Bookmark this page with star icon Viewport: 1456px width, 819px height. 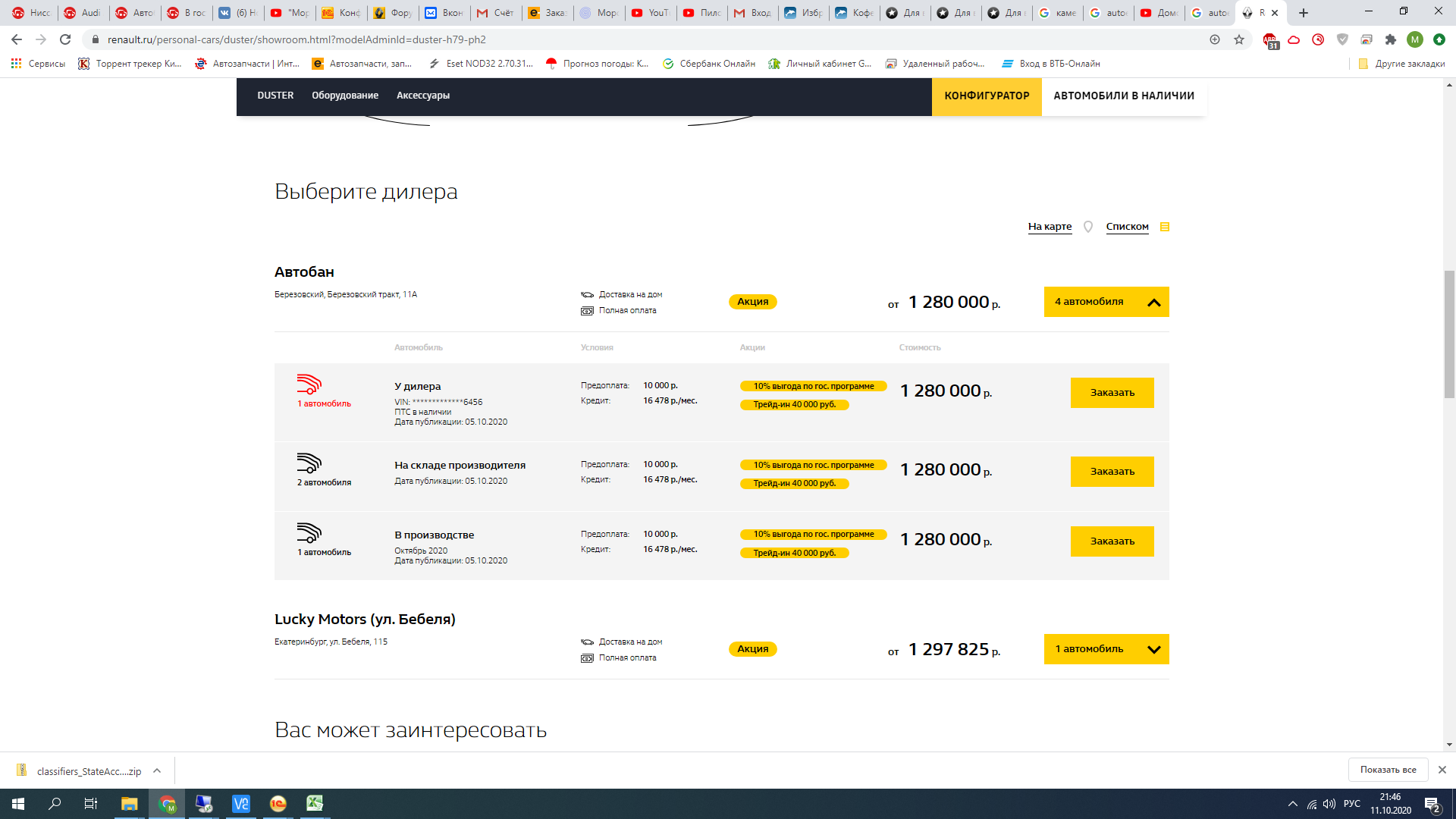[x=1239, y=39]
